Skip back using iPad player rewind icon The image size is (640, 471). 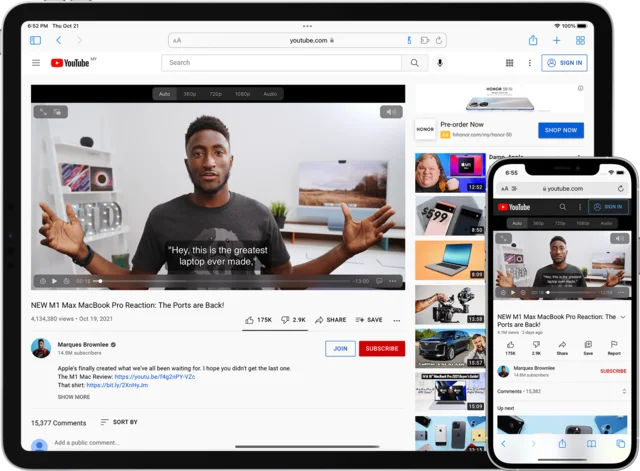tap(43, 281)
